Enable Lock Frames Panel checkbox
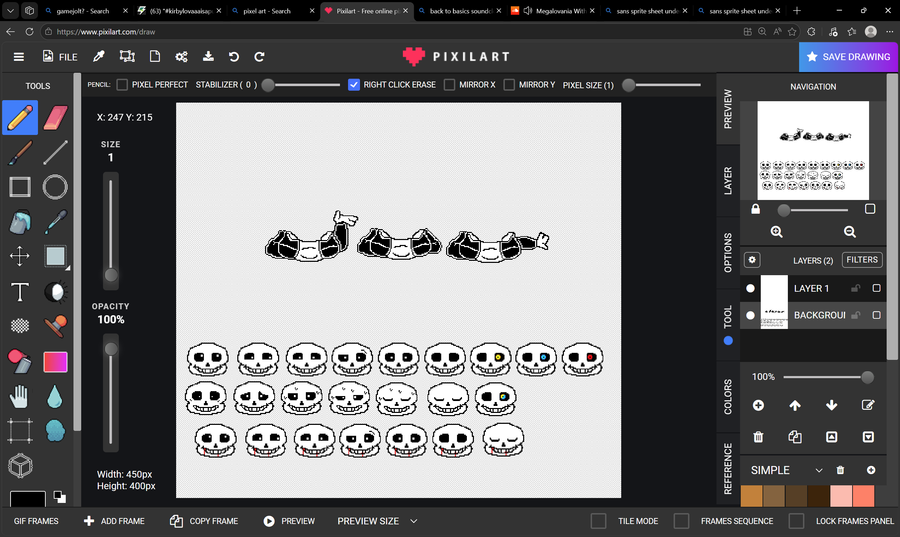The image size is (900, 537). tap(796, 521)
